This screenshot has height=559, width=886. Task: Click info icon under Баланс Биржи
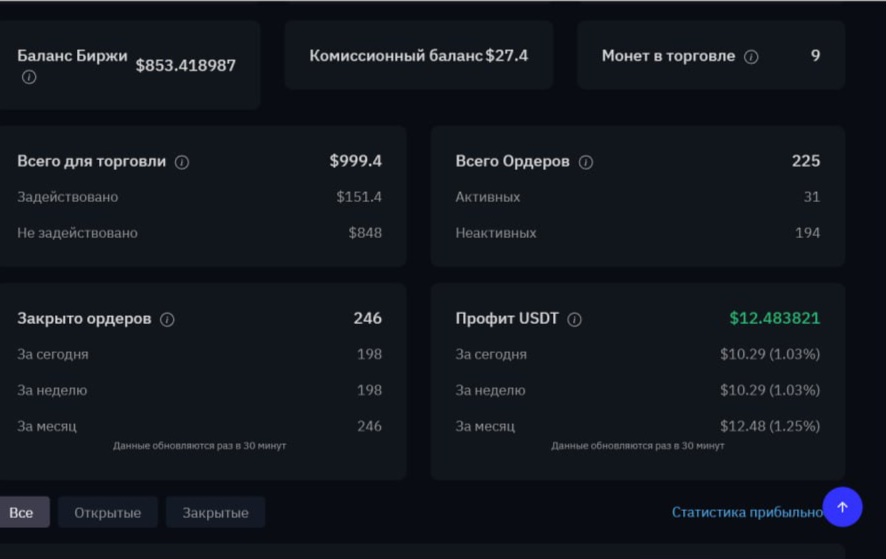tap(29, 77)
